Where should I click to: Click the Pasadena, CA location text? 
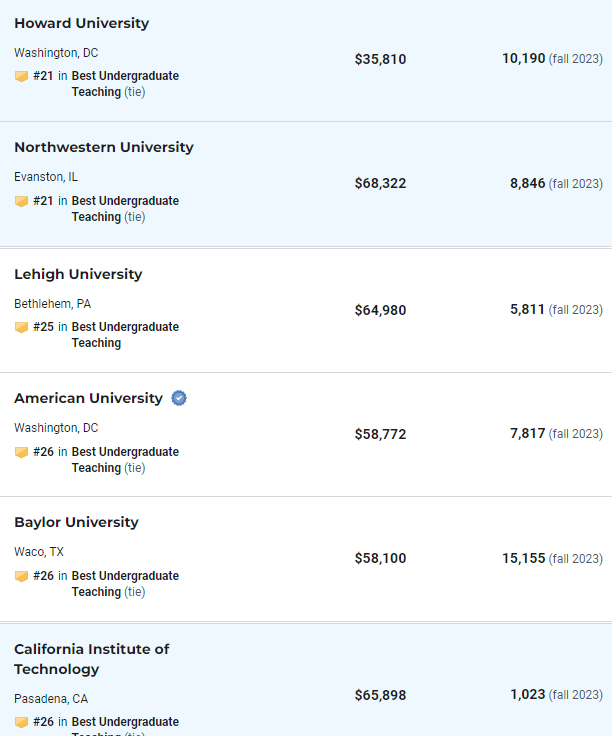(x=51, y=699)
